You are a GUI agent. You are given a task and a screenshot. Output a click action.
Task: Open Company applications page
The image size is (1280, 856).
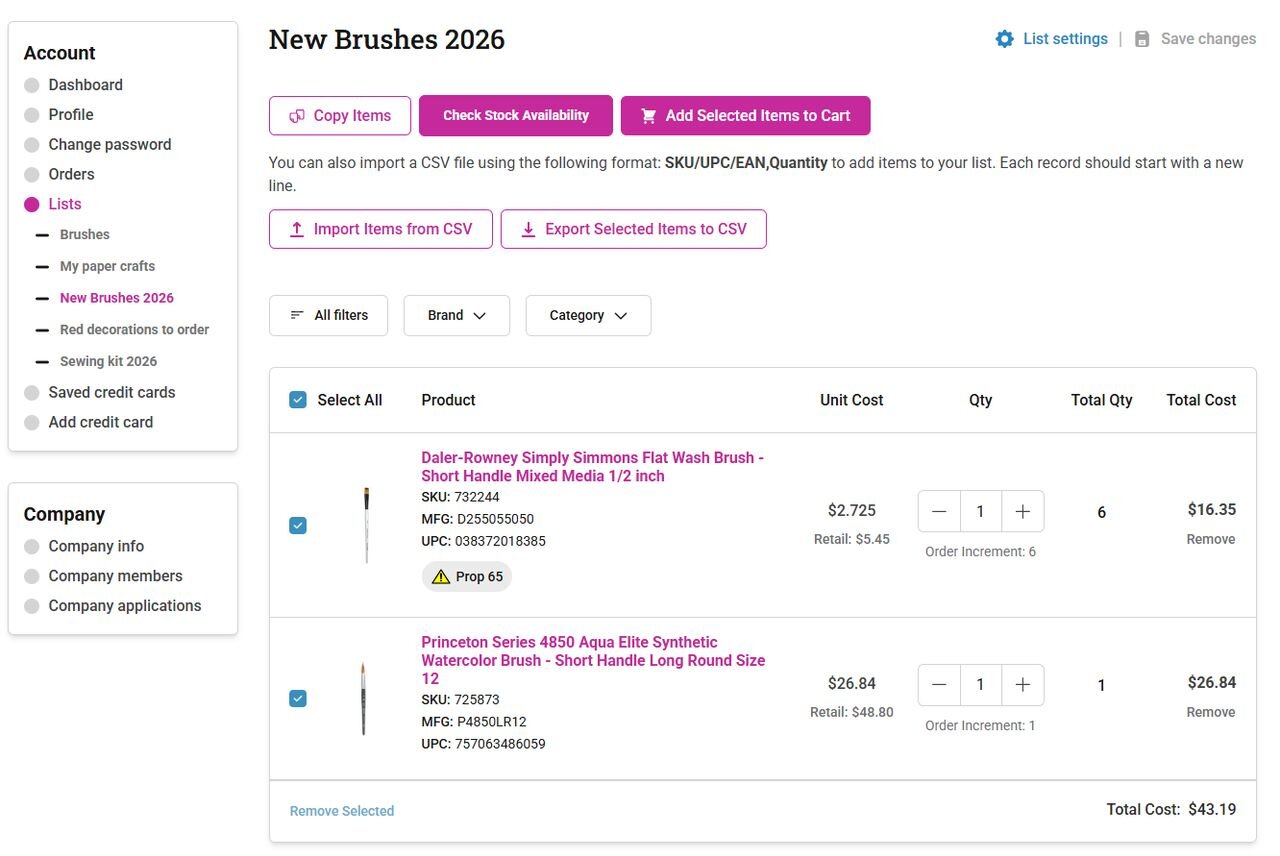point(125,606)
